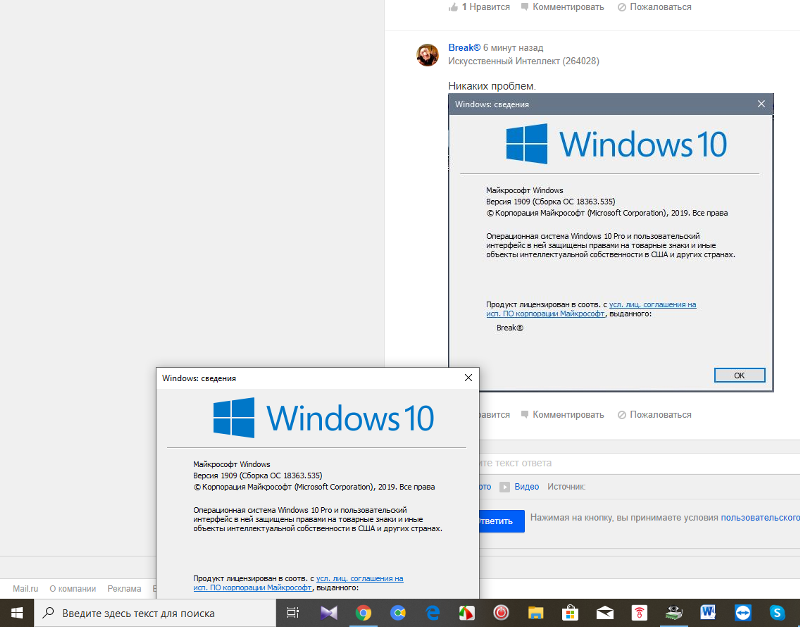
Task: Click 'Искусственный Интеллект (264028)' rank text
Action: coord(523,61)
